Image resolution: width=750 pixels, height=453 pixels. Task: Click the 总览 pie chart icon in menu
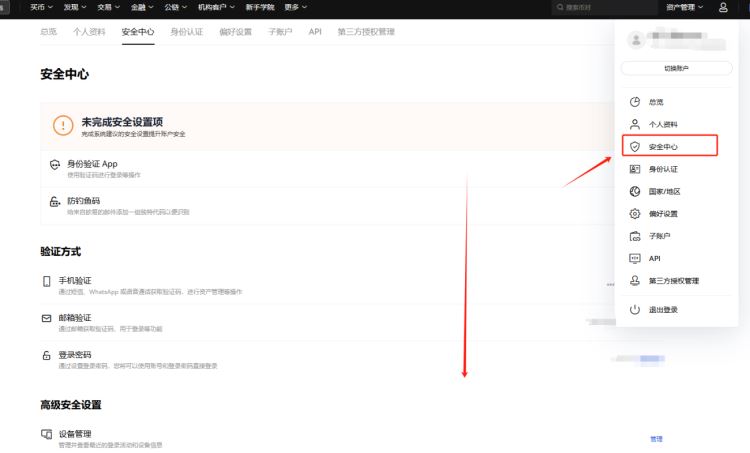point(634,102)
